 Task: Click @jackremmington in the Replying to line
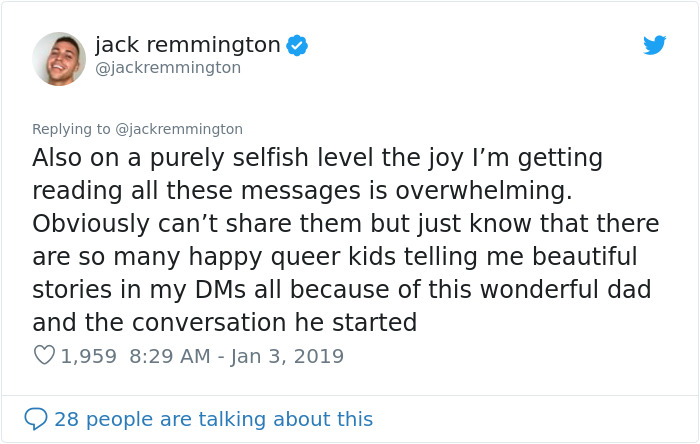(x=179, y=129)
